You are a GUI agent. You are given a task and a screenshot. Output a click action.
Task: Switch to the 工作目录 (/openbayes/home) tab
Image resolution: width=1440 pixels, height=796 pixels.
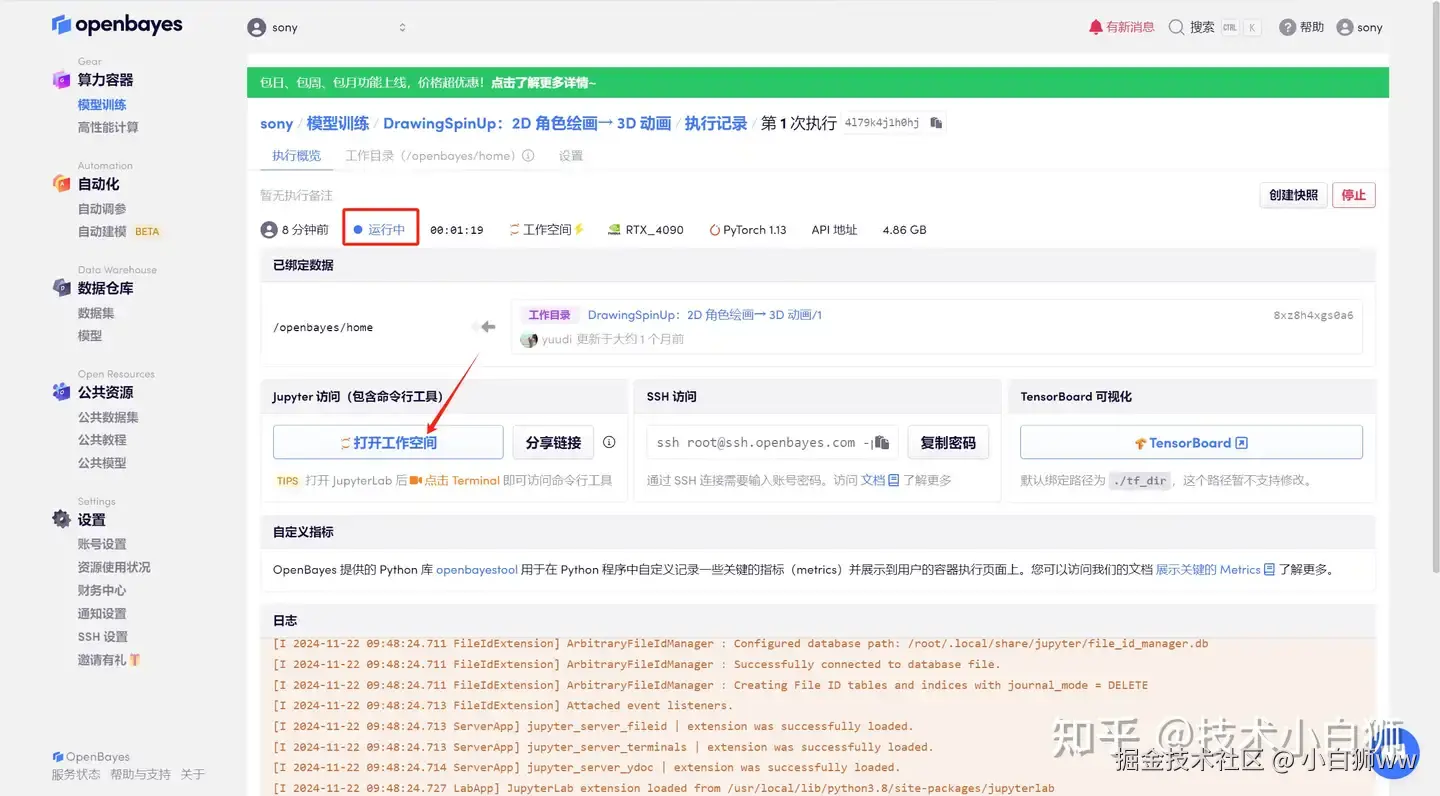click(x=430, y=156)
